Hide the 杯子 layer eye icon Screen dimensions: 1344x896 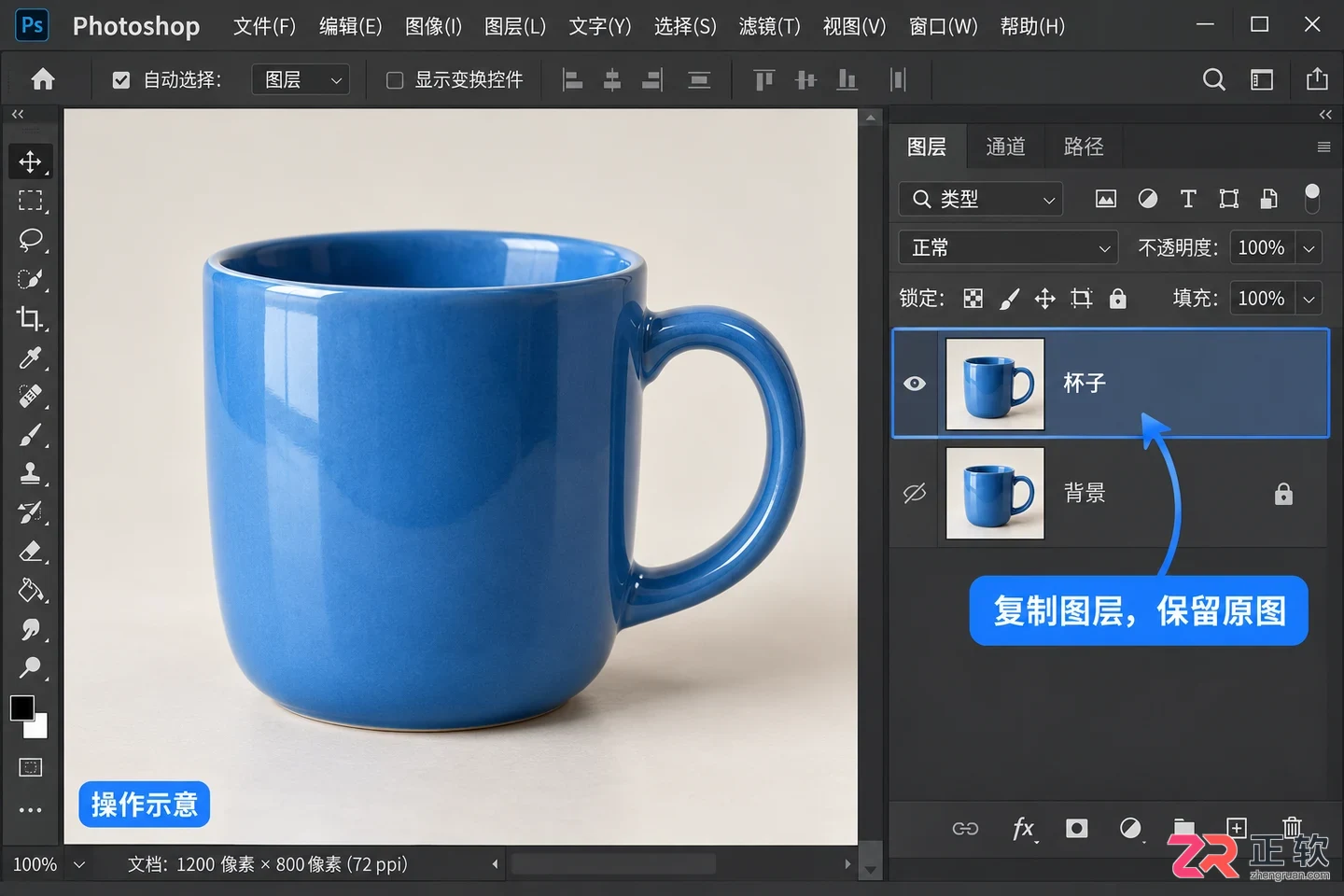[915, 384]
